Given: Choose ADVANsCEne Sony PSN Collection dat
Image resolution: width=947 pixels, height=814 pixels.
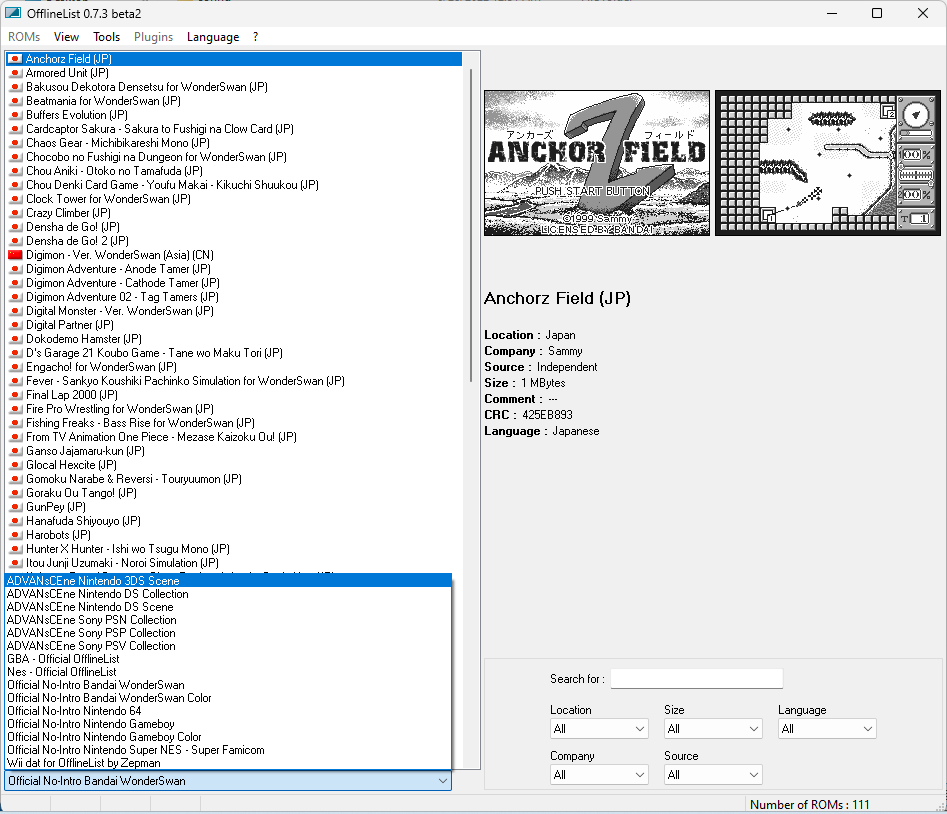Looking at the screenshot, I should click(228, 620).
